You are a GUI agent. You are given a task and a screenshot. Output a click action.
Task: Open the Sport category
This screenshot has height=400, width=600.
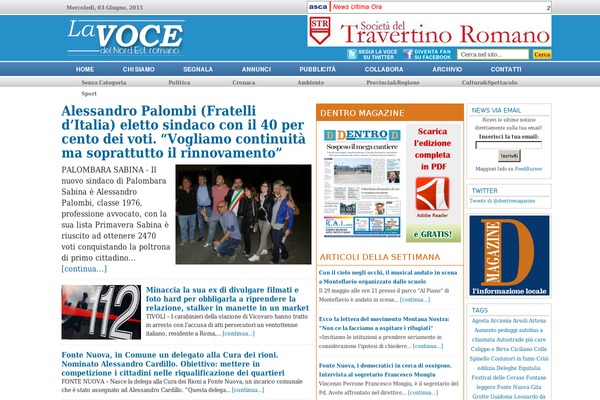89,93
